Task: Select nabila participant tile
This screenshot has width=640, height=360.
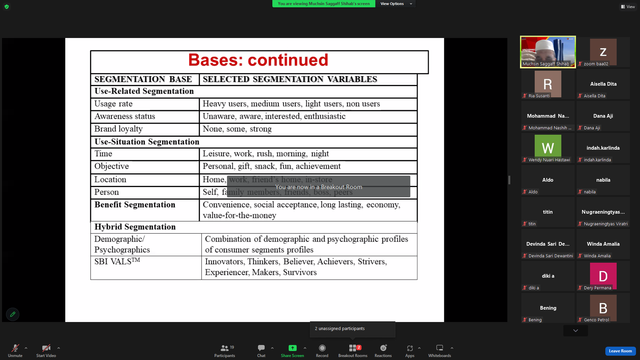Action: [x=603, y=180]
